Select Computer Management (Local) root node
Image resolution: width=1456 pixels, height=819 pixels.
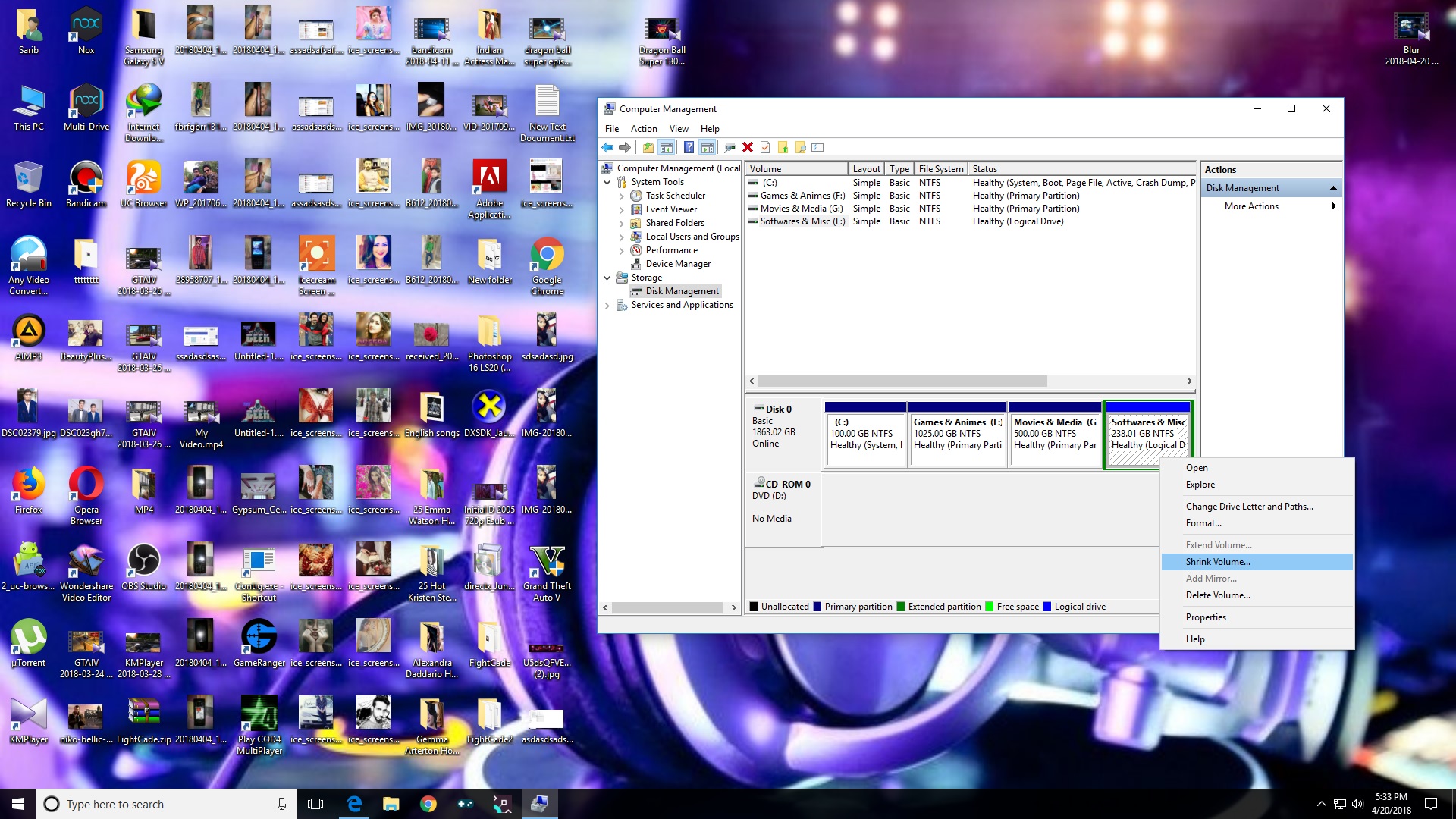(671, 168)
